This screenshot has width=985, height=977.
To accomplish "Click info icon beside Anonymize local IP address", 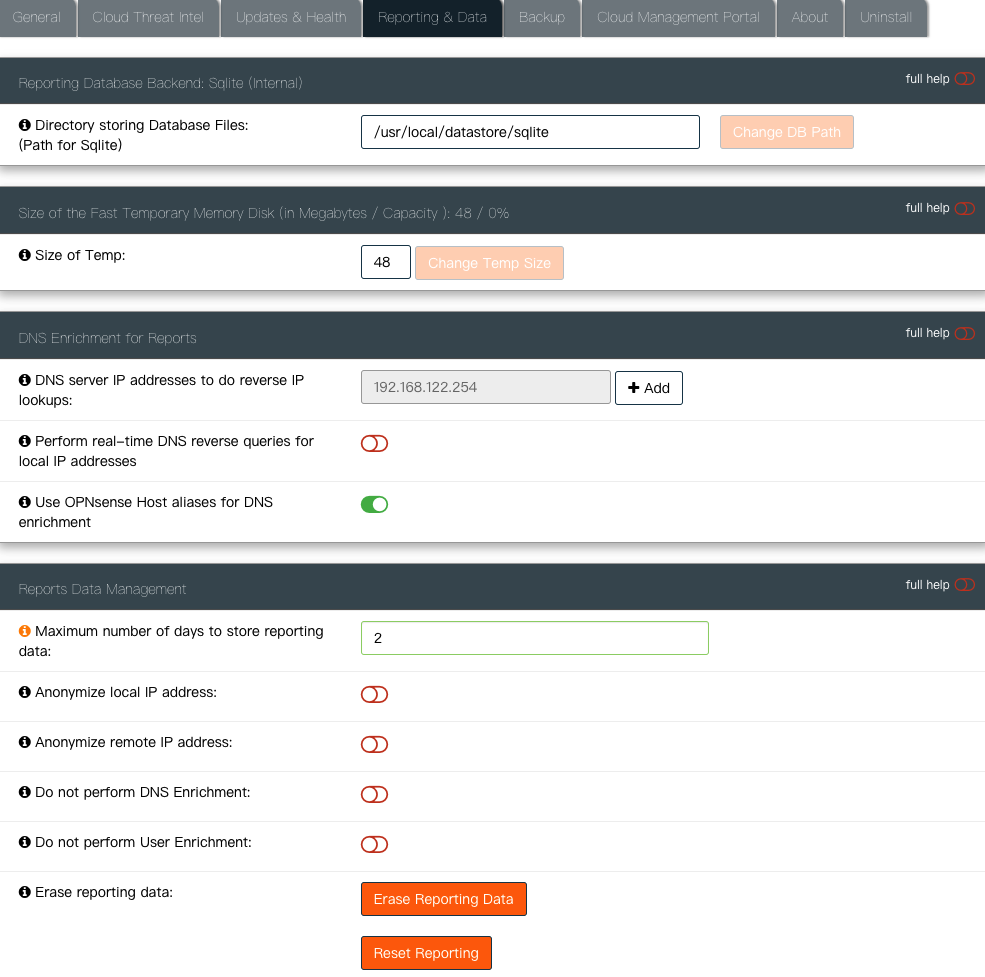I will [25, 692].
